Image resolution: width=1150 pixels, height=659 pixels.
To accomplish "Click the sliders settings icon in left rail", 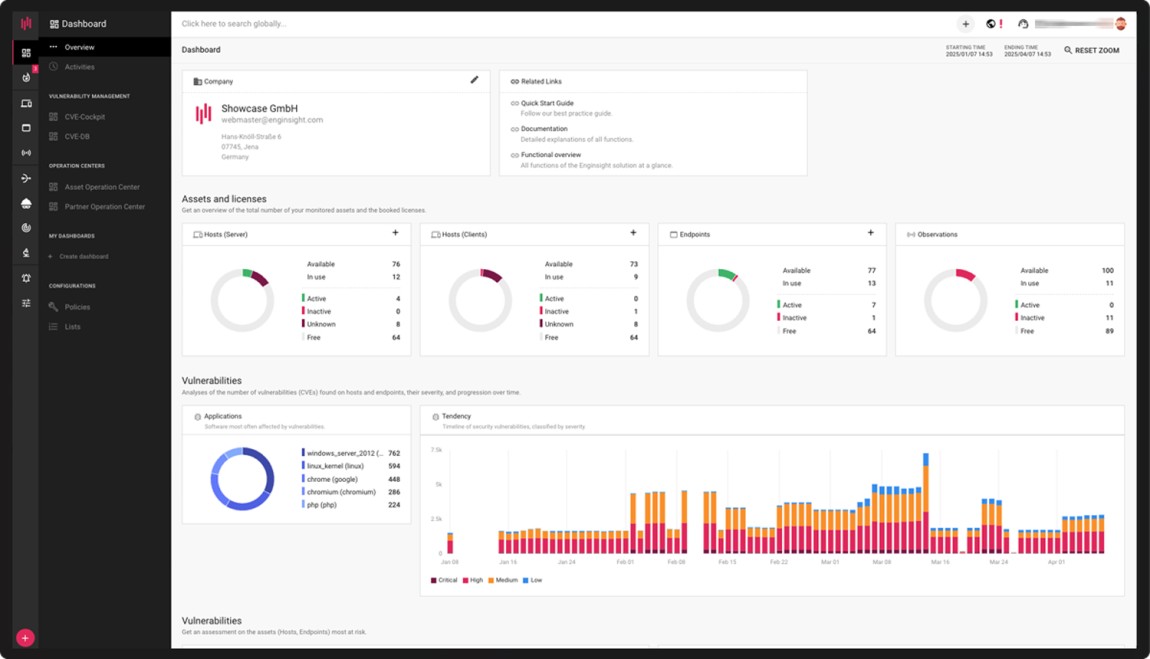I will click(26, 303).
